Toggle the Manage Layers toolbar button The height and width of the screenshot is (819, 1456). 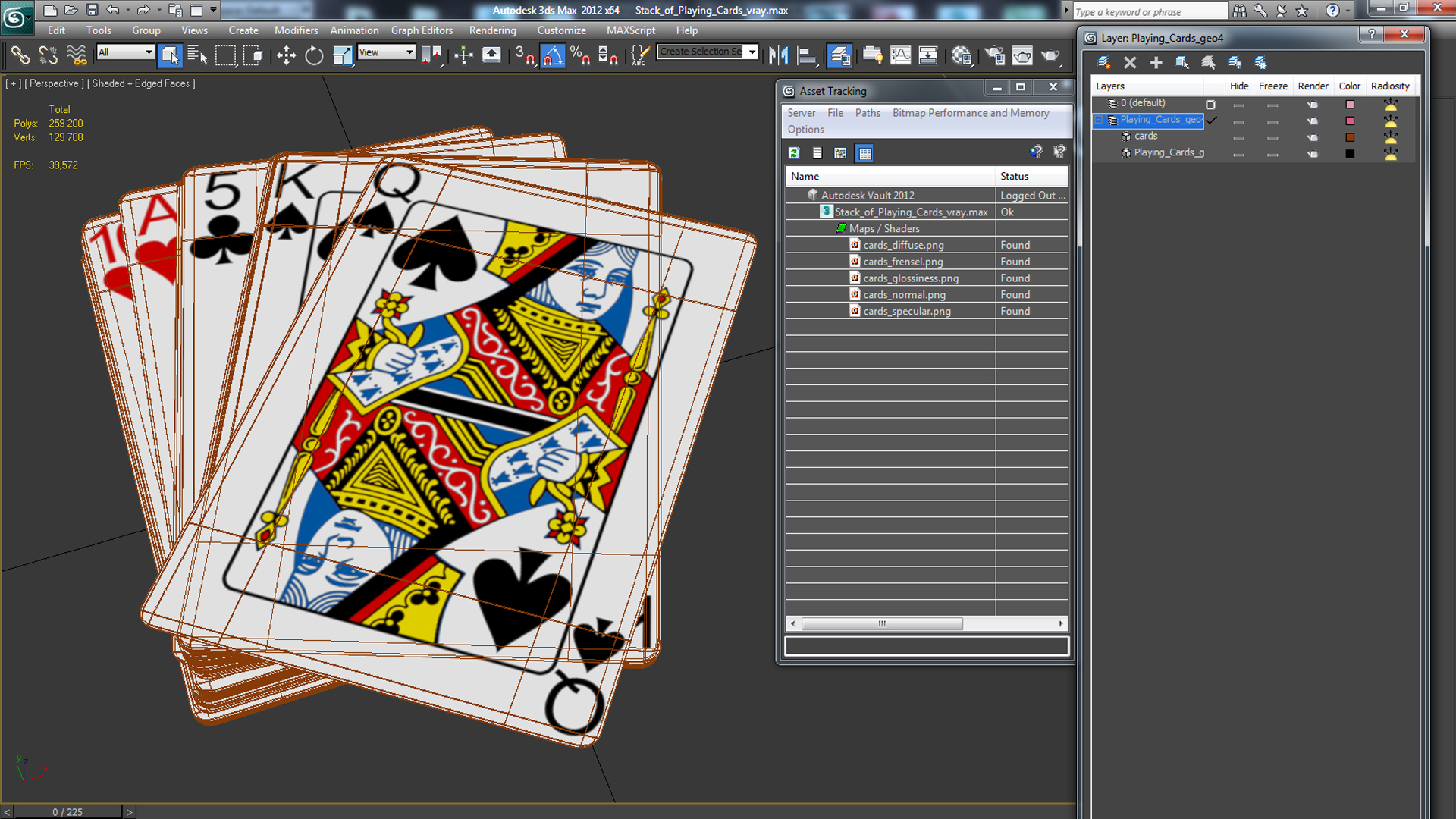click(x=839, y=55)
